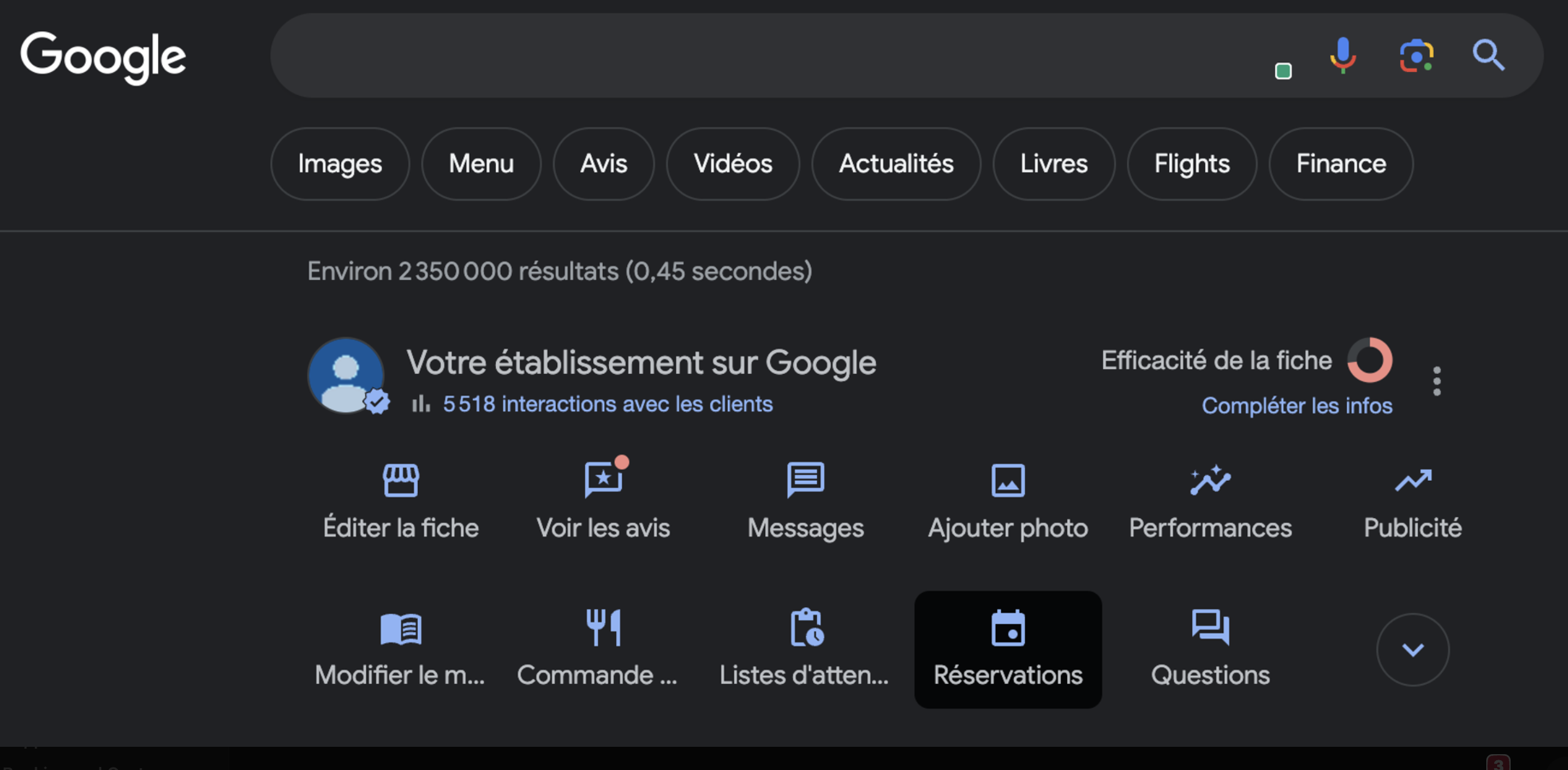The image size is (1568, 770).
Task: Open Compléter les infos link
Action: 1297,406
